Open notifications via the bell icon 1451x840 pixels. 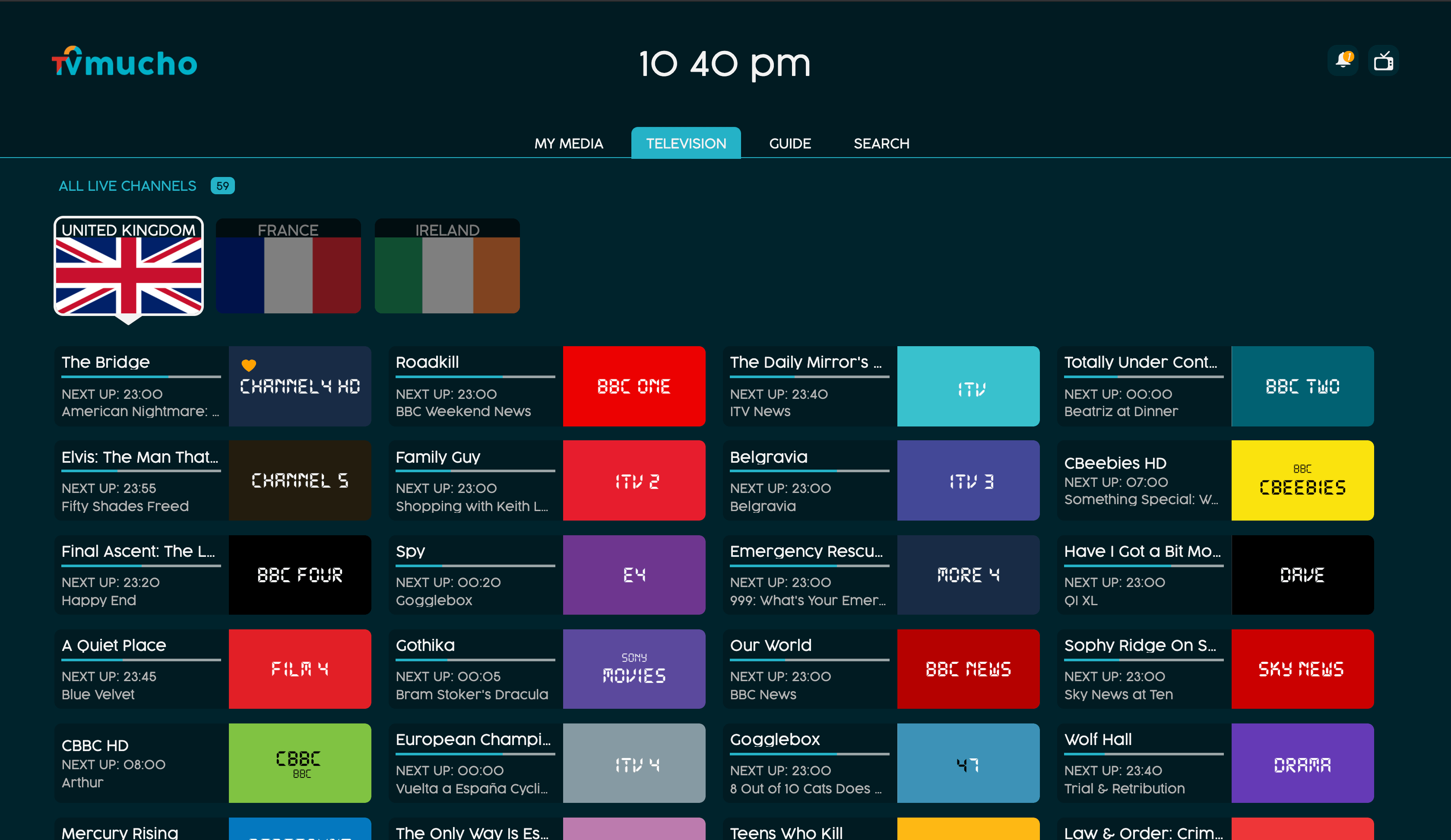1343,60
